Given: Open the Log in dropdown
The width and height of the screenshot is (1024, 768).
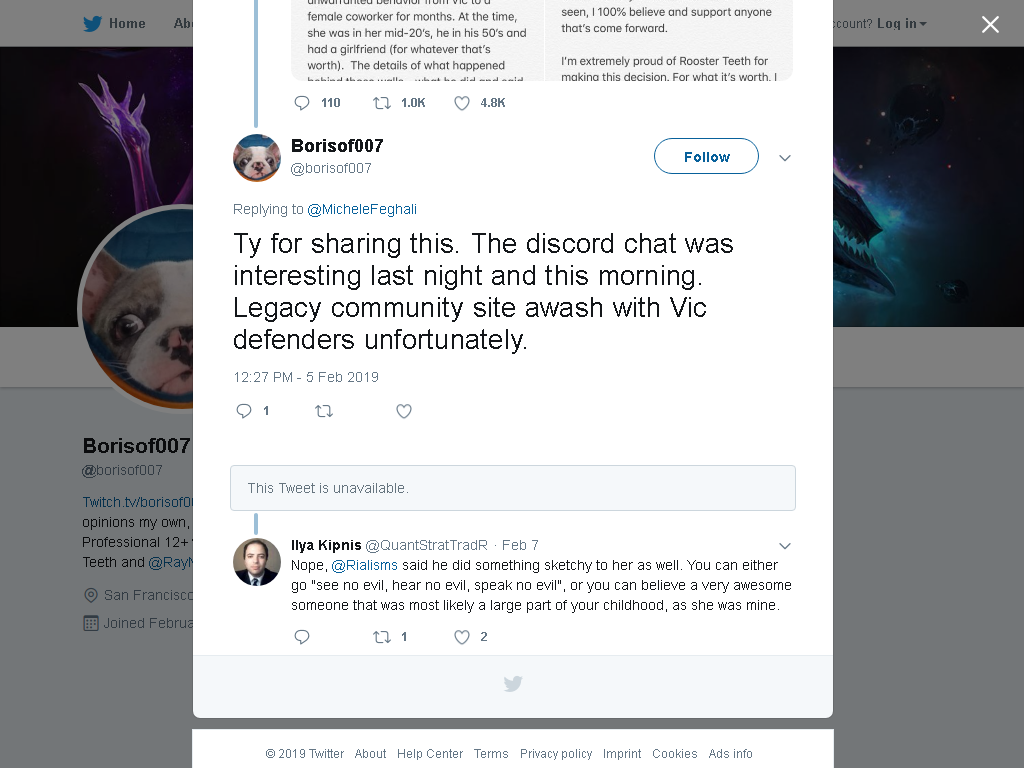Looking at the screenshot, I should coord(901,24).
